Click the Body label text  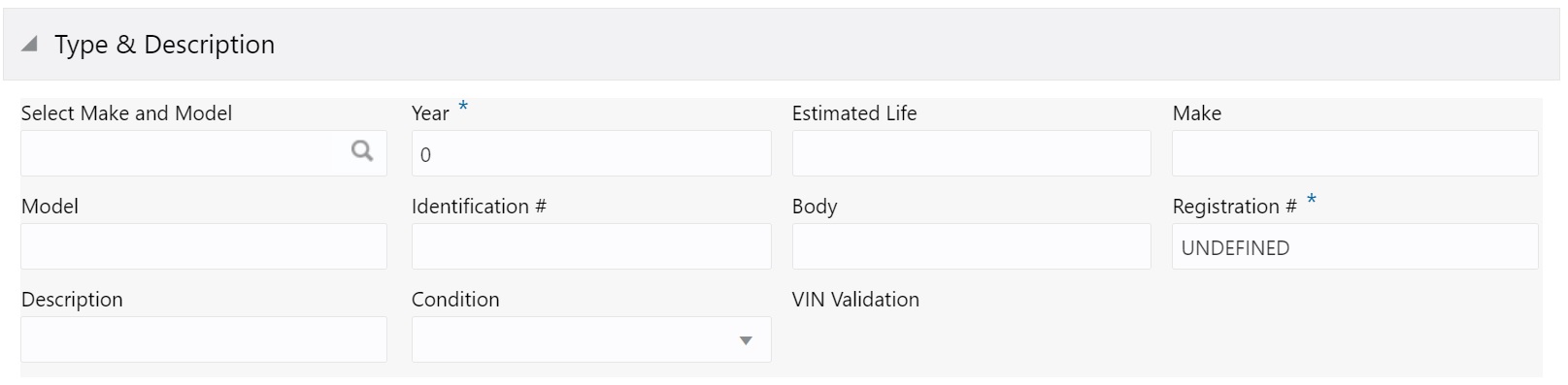pyautogui.click(x=815, y=207)
